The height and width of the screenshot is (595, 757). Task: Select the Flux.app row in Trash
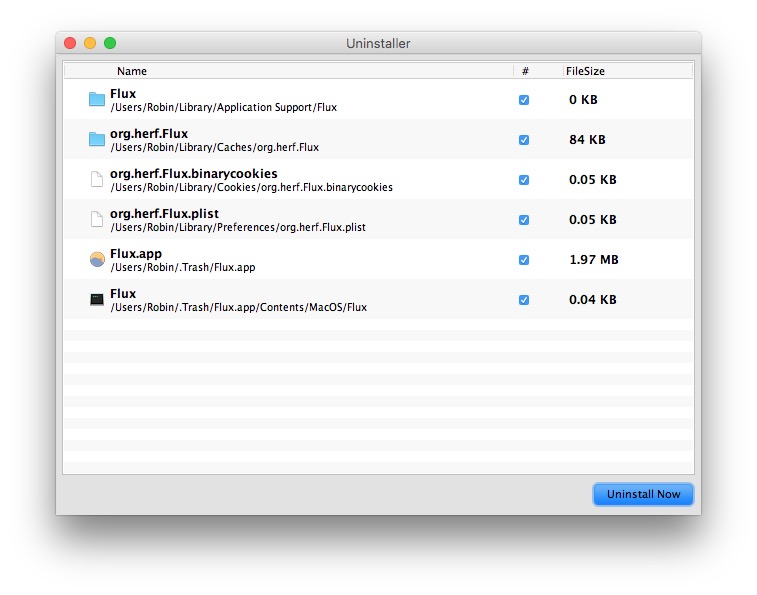(x=300, y=260)
